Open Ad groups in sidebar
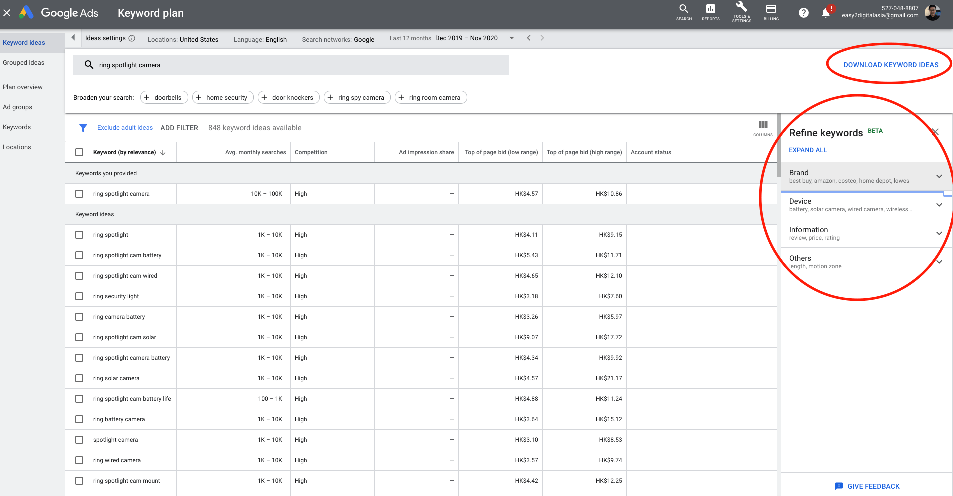The height and width of the screenshot is (496, 953). tap(18, 107)
